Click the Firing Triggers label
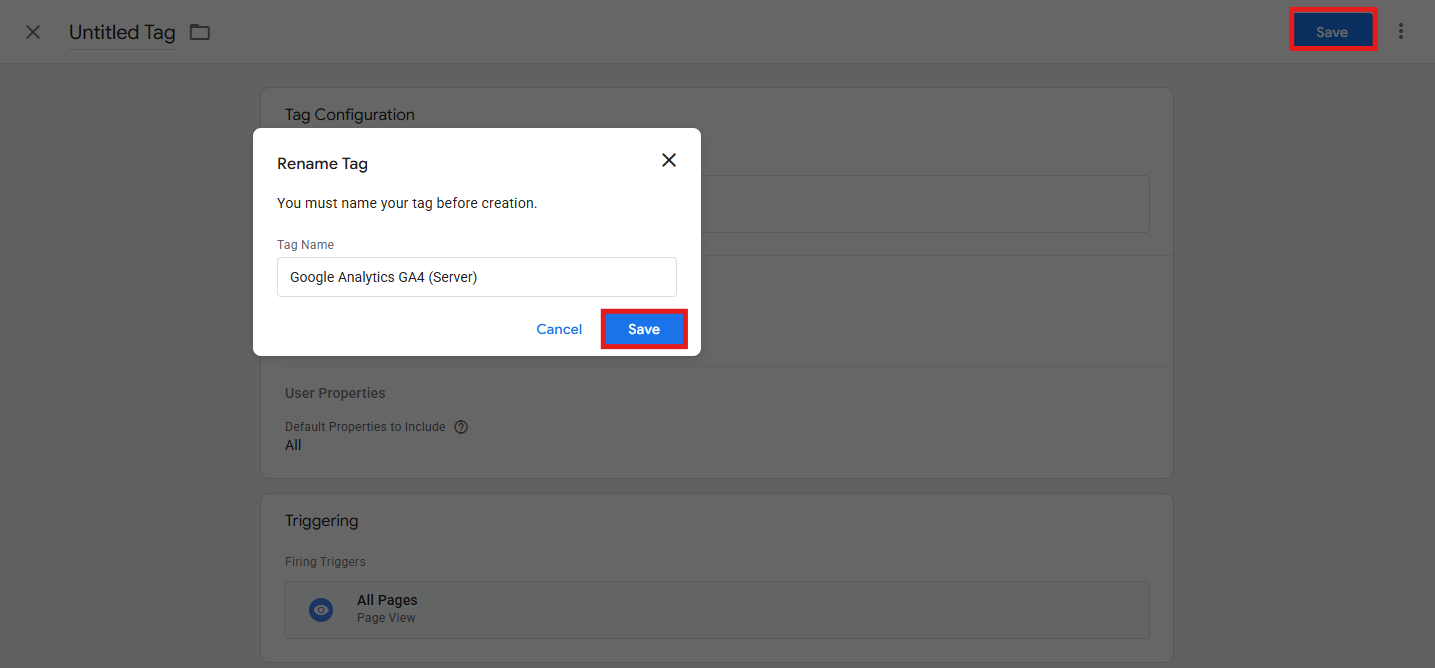 coord(325,562)
